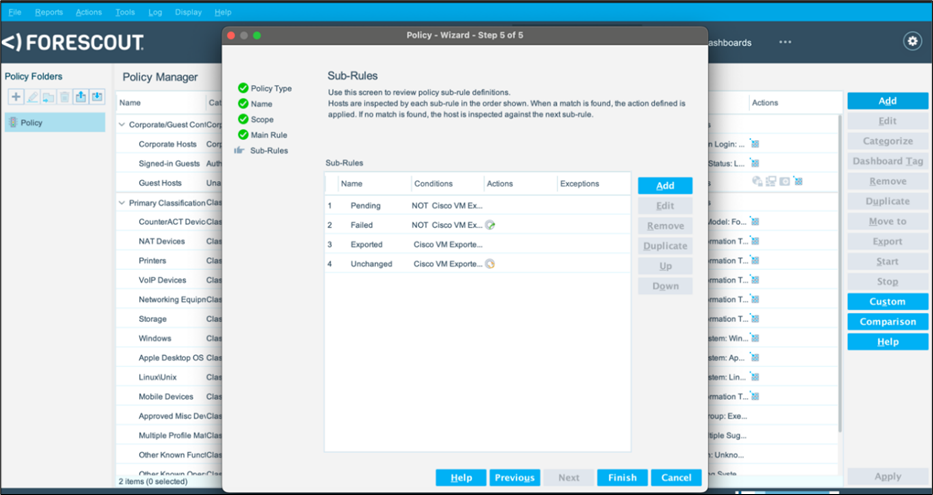The image size is (933, 495).
Task: Select the VoIP Devices policy
Action: pos(162,280)
